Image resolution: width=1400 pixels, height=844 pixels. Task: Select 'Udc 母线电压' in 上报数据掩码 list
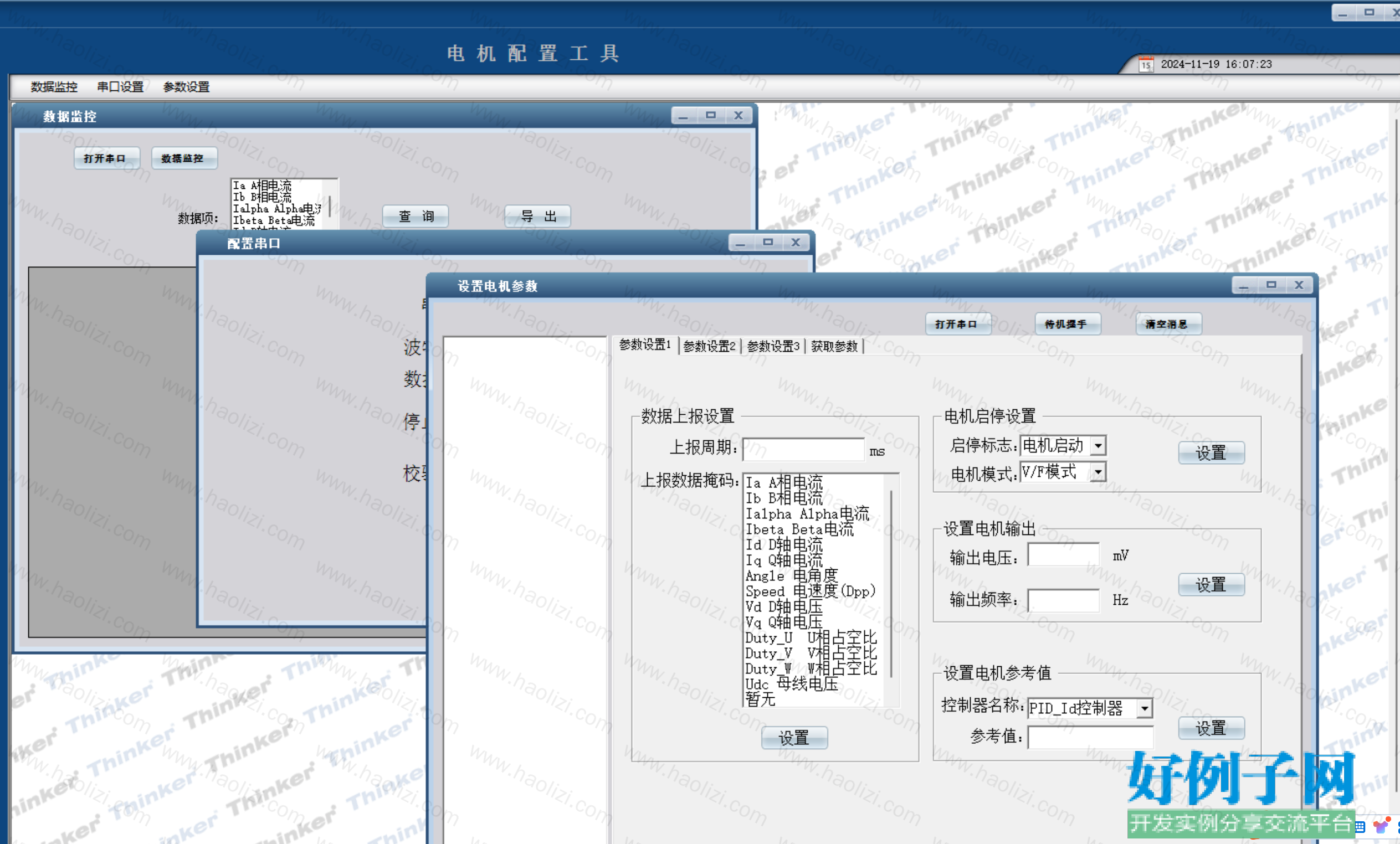[x=792, y=685]
